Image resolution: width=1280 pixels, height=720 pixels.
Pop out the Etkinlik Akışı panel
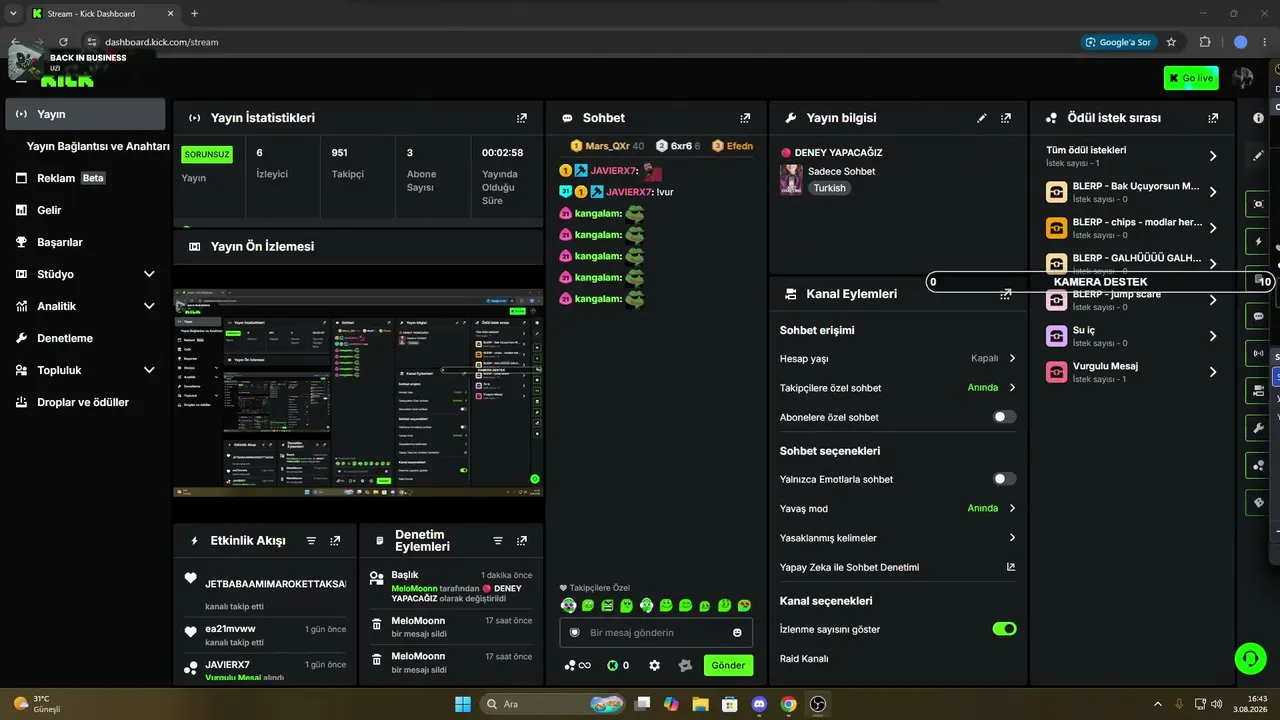tap(335, 541)
